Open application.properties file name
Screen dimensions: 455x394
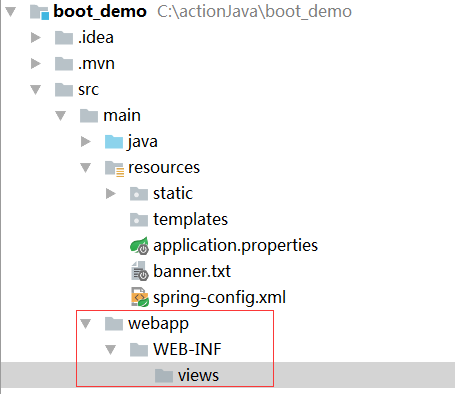(236, 246)
